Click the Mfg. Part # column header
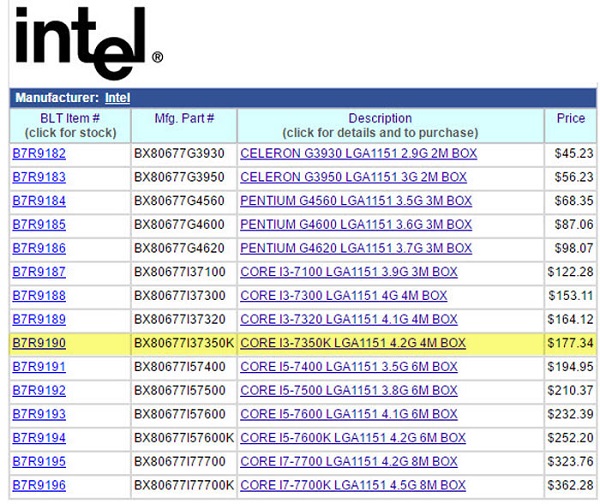600x504 pixels. [184, 126]
